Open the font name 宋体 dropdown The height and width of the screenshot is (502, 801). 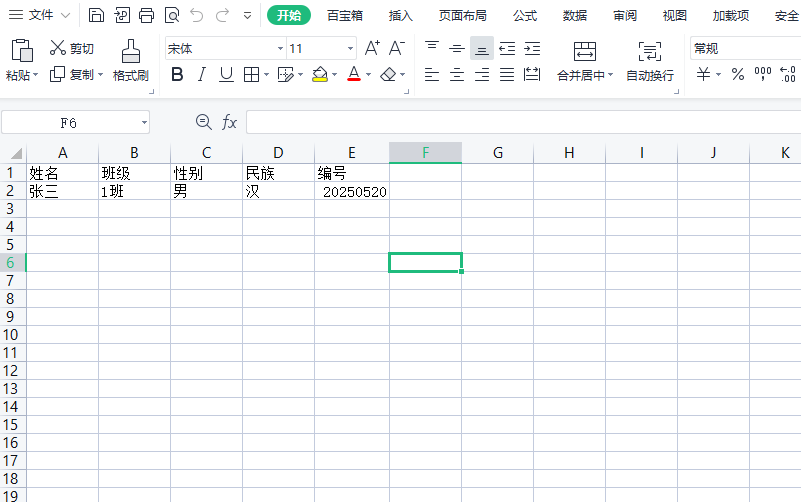point(280,49)
